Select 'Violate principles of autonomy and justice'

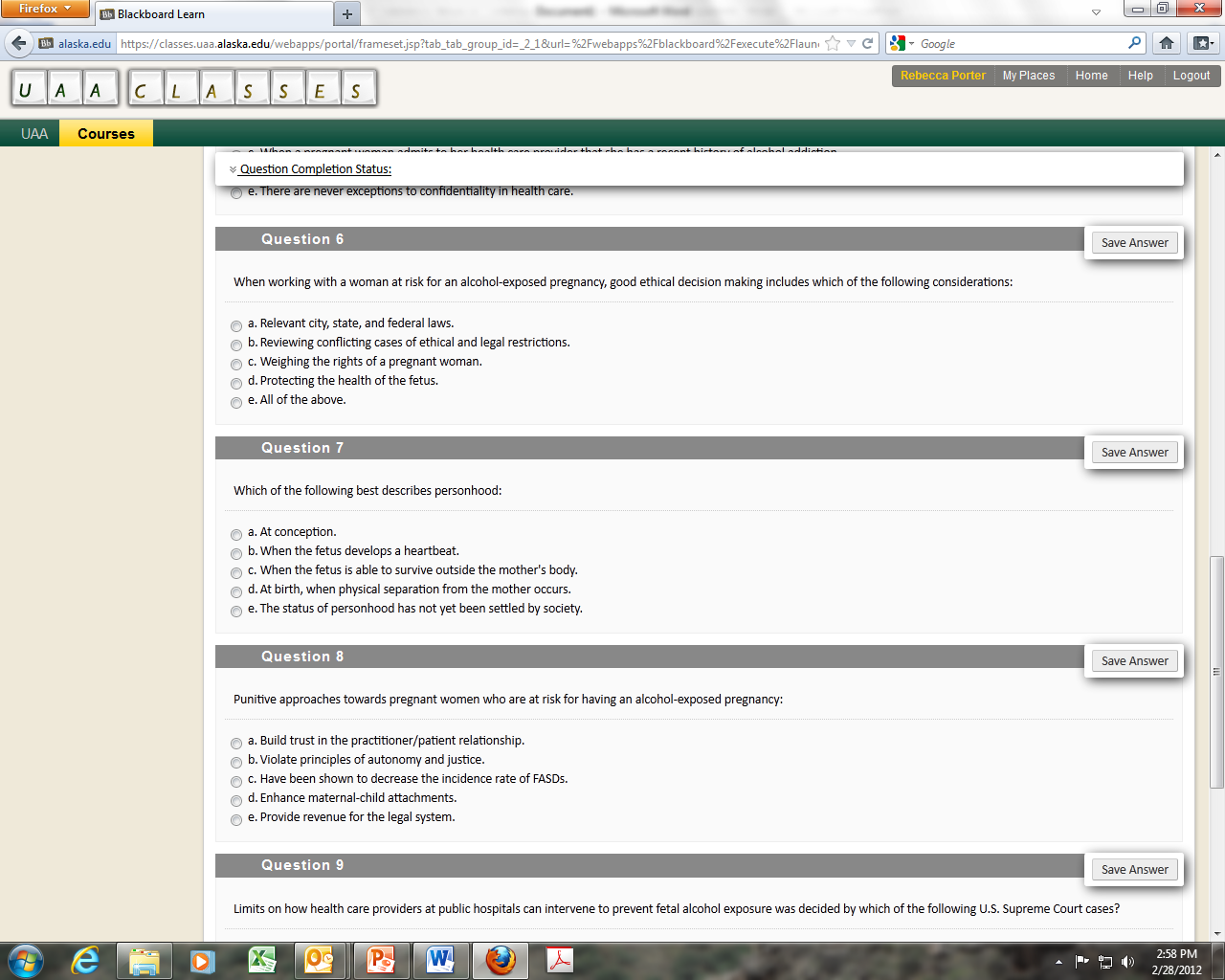click(236, 763)
